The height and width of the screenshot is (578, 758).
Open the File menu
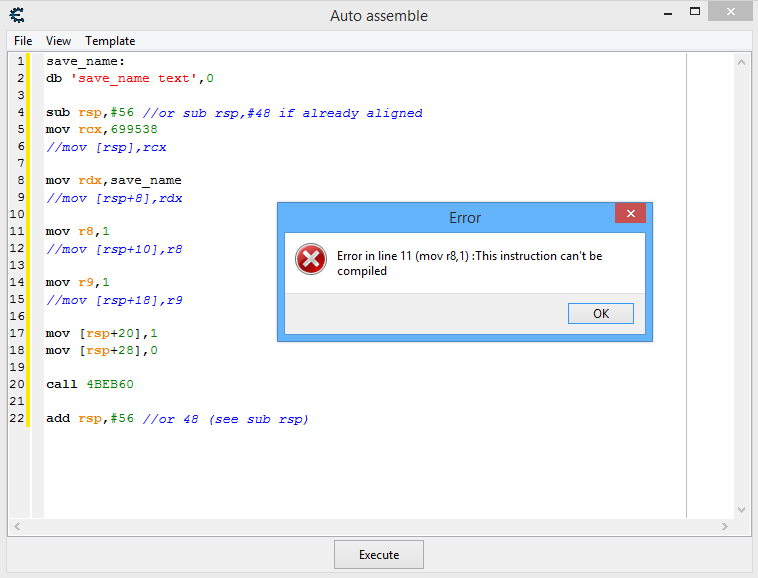(23, 41)
